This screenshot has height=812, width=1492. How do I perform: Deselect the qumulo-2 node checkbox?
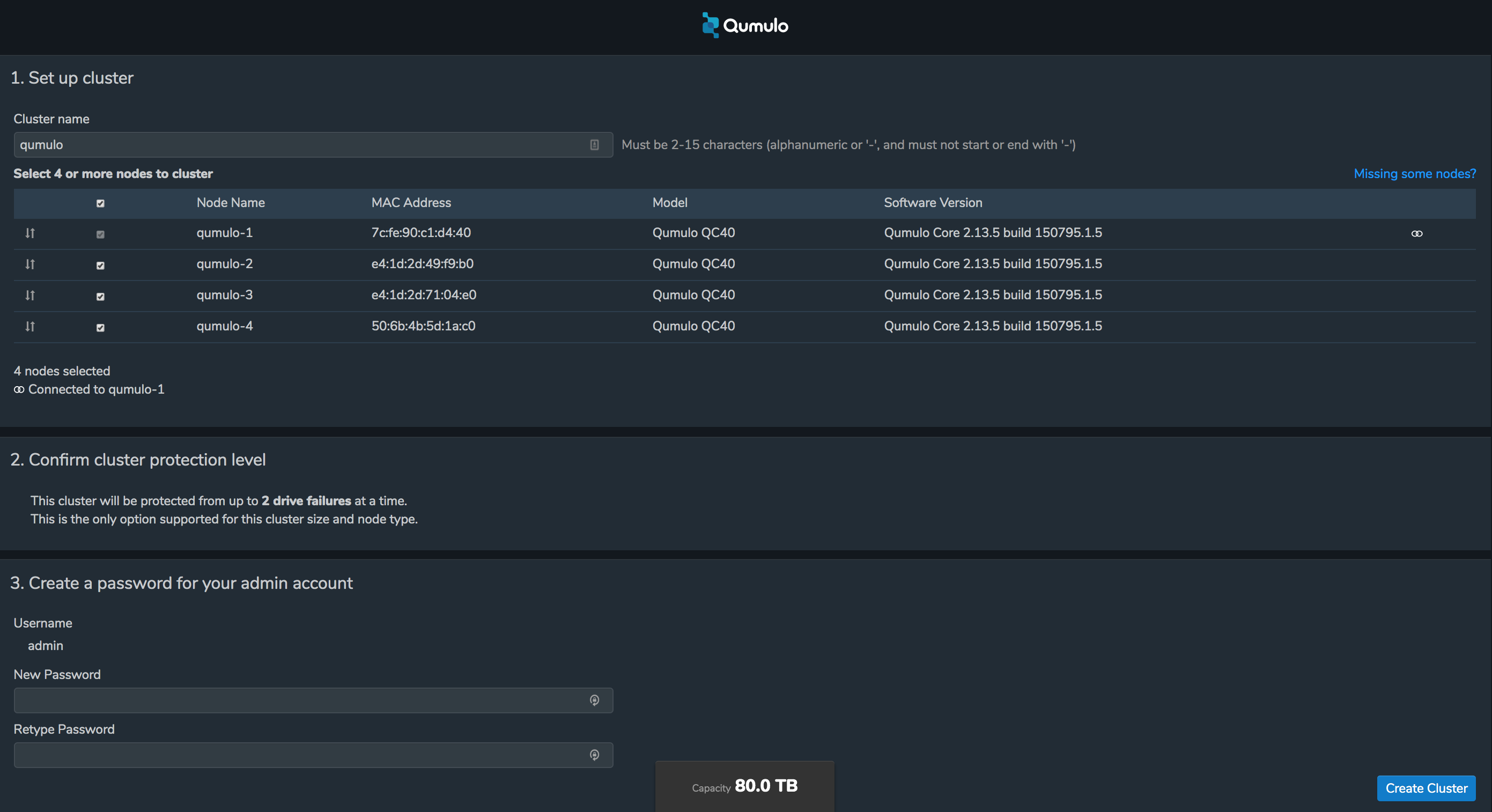[100, 265]
